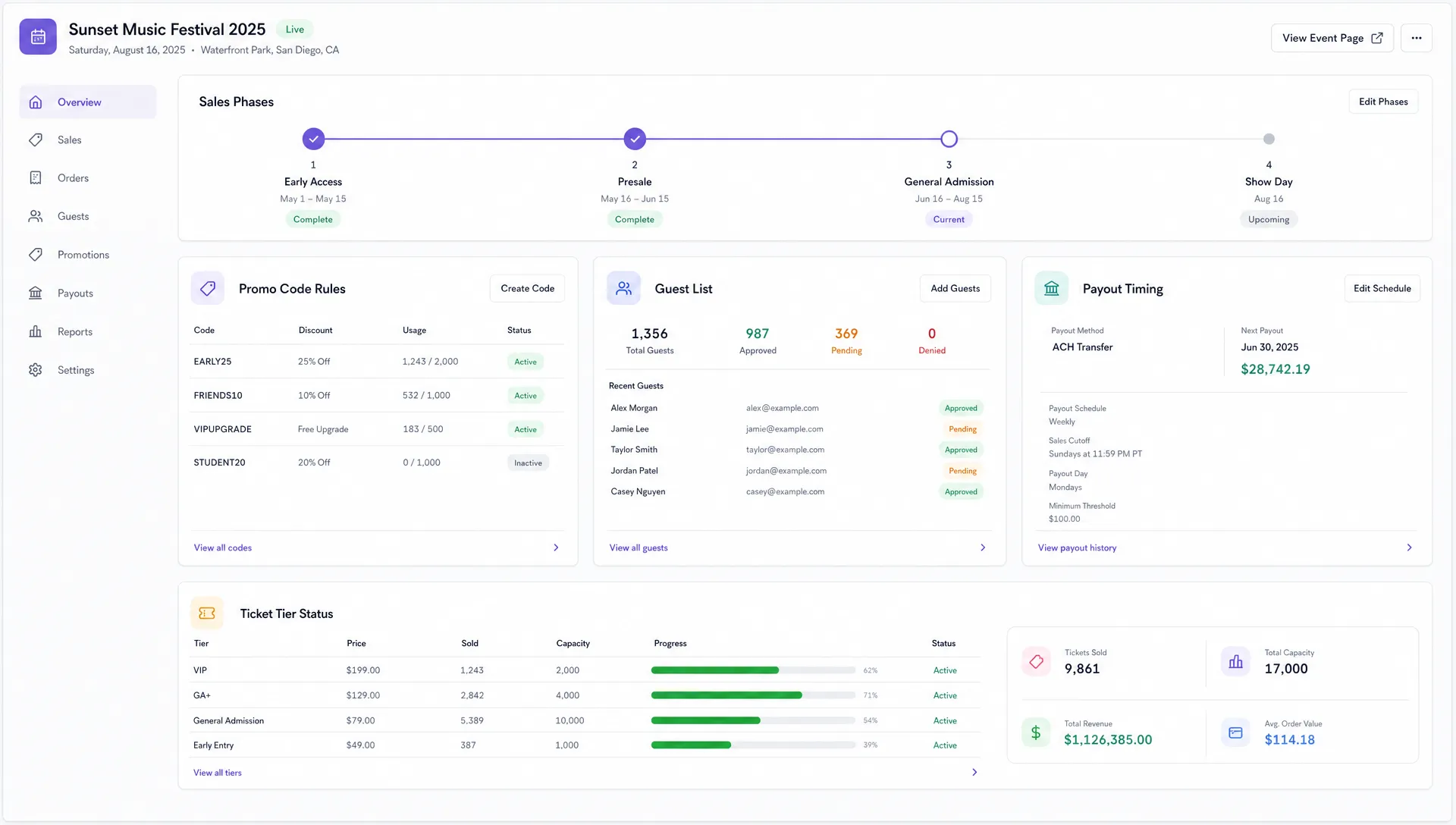Image resolution: width=1456 pixels, height=825 pixels.
Task: Click the Payout Timing bank icon
Action: tap(1052, 289)
